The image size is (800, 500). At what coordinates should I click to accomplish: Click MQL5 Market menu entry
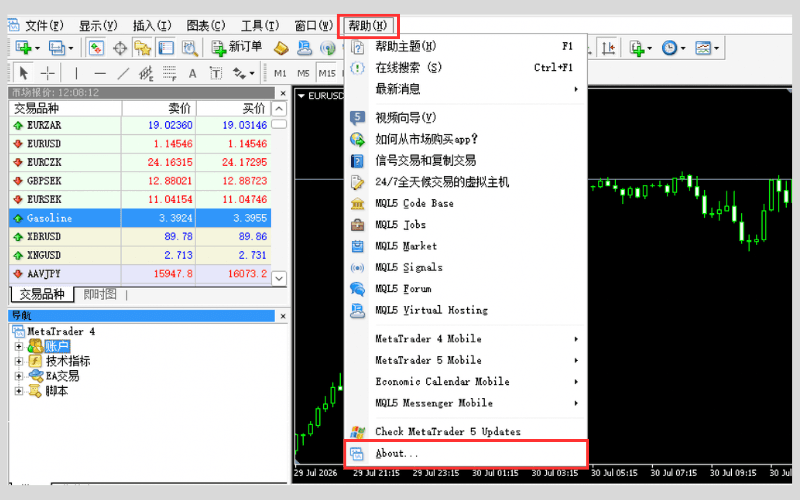coord(466,246)
